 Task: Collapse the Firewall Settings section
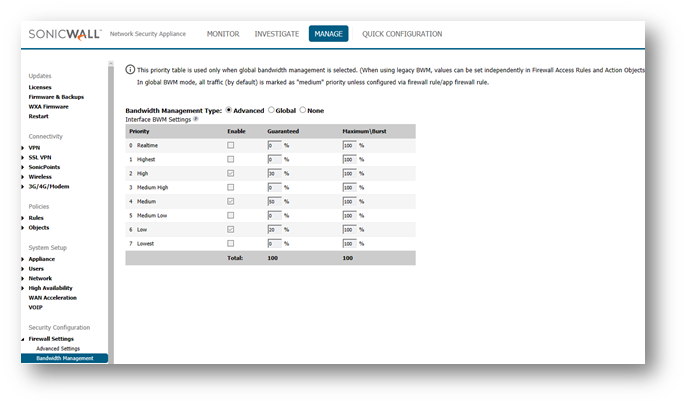click(x=23, y=339)
